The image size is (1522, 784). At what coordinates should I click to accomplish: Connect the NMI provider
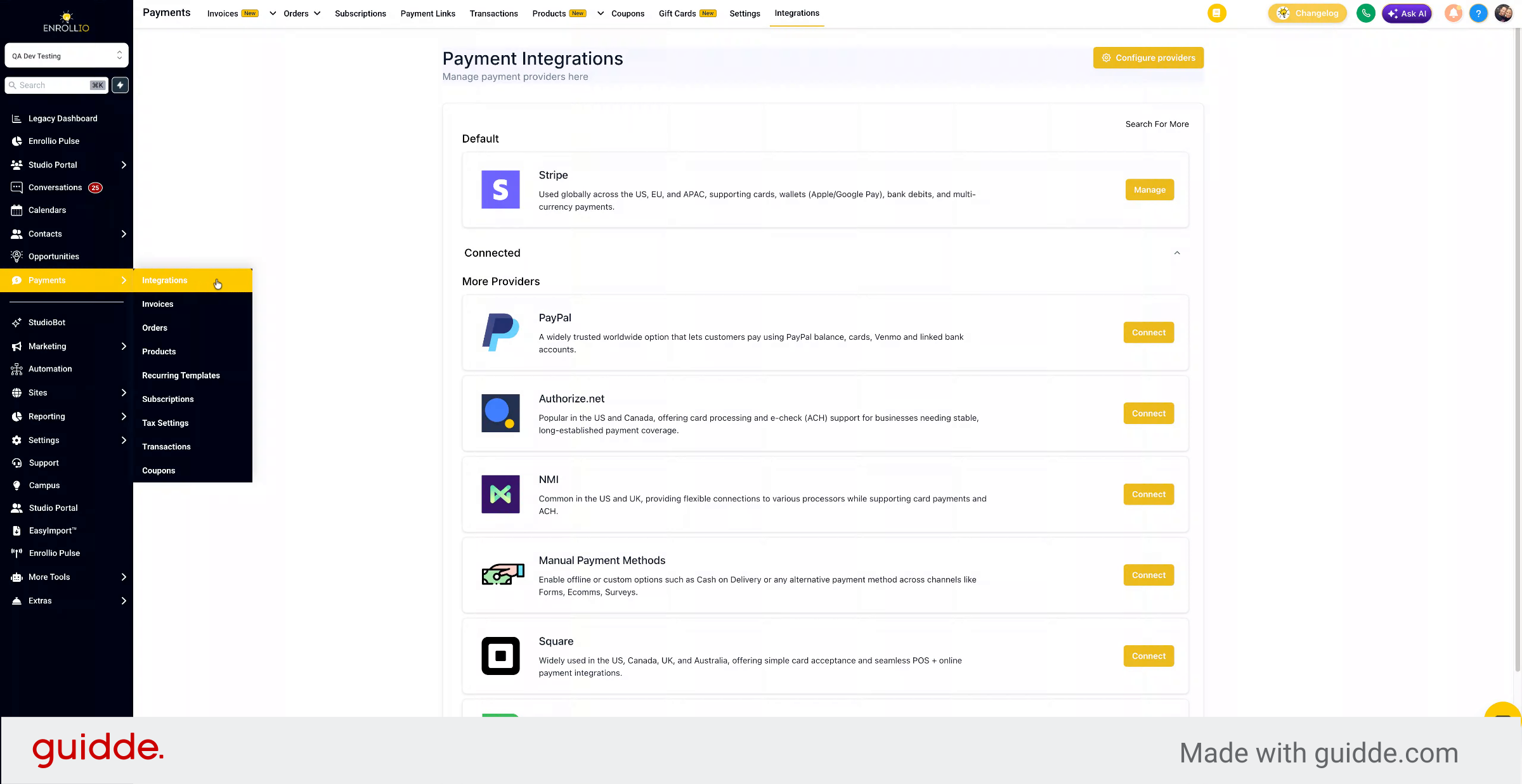[1148, 494]
